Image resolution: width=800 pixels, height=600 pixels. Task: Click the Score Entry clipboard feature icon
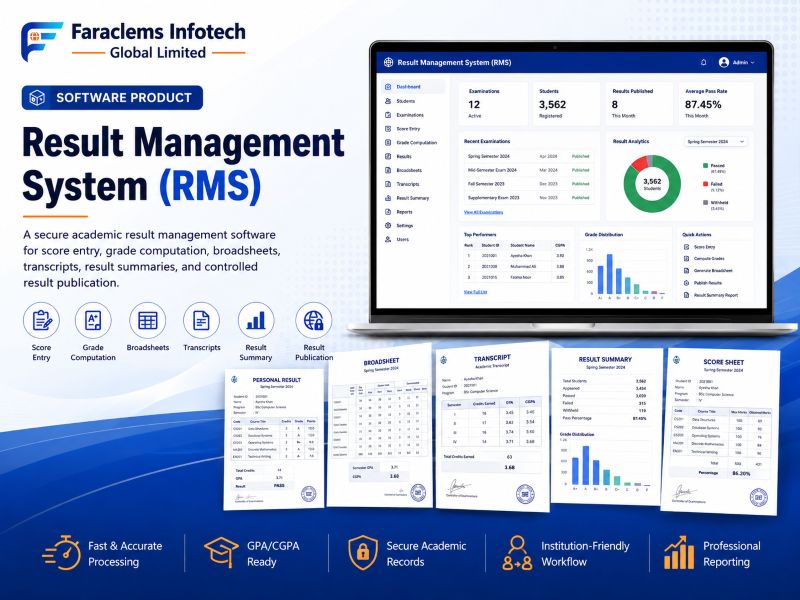pos(41,320)
